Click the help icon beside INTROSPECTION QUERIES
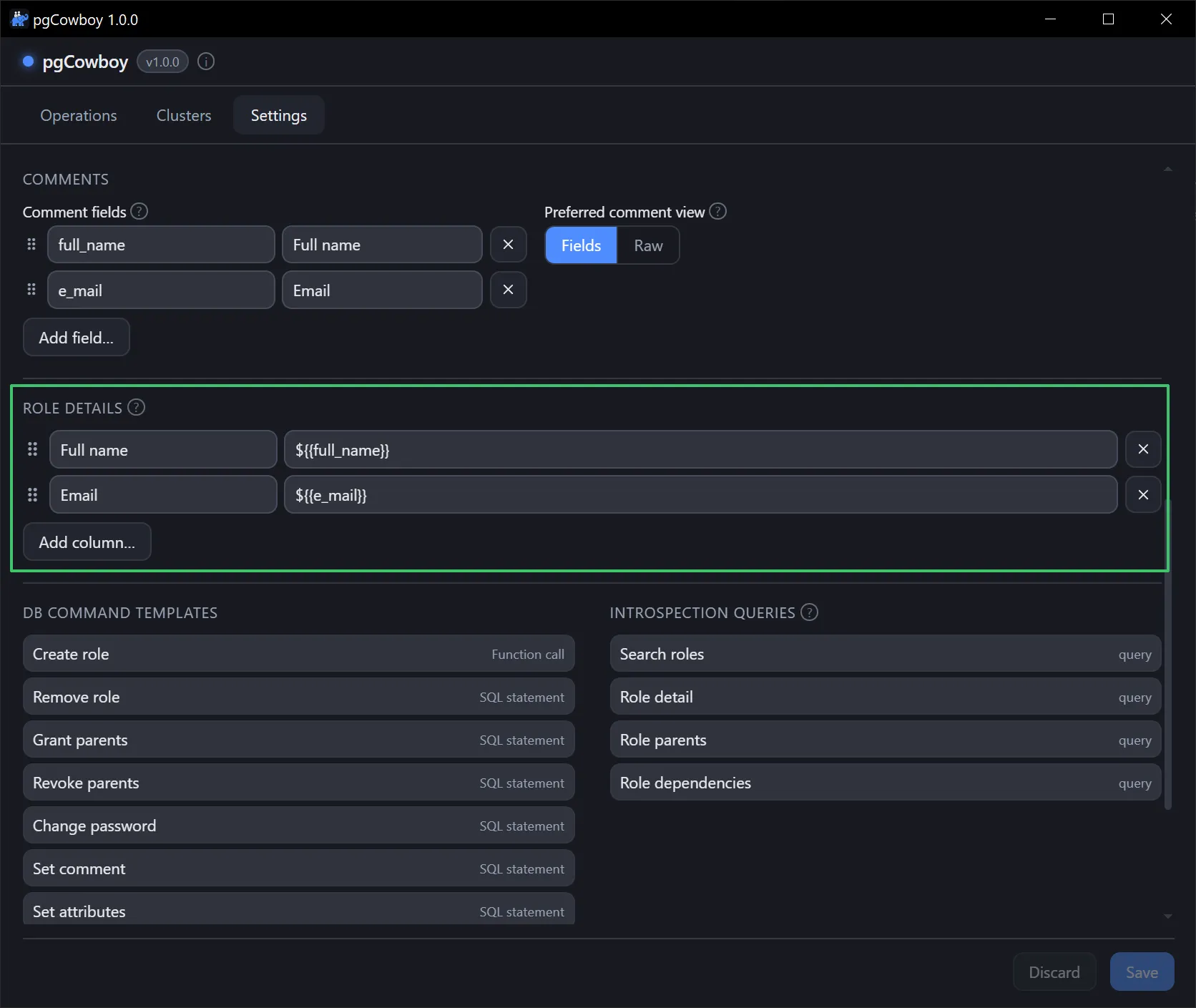 [809, 612]
